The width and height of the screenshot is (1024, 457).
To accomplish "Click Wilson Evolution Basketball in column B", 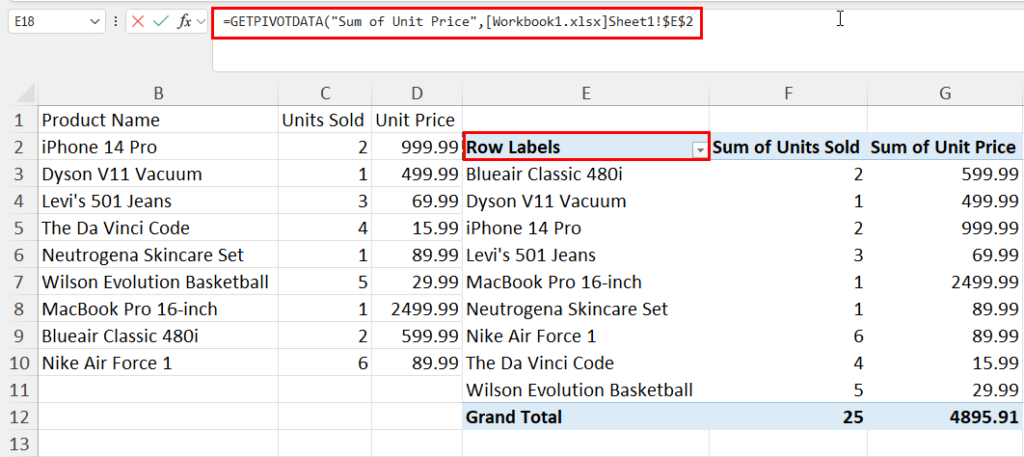I will point(158,282).
